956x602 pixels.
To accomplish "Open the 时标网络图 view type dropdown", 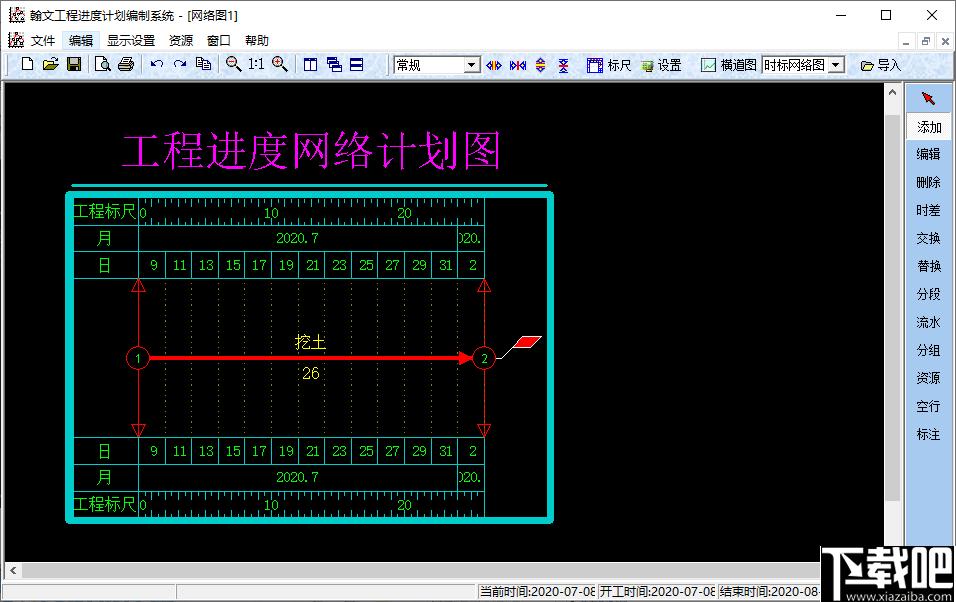I will point(836,65).
